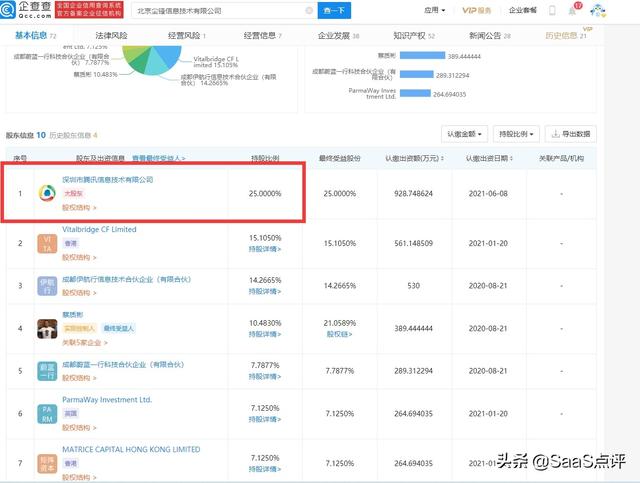Open the Qcc.com logo homepage link
640x483 pixels.
click(x=26, y=10)
